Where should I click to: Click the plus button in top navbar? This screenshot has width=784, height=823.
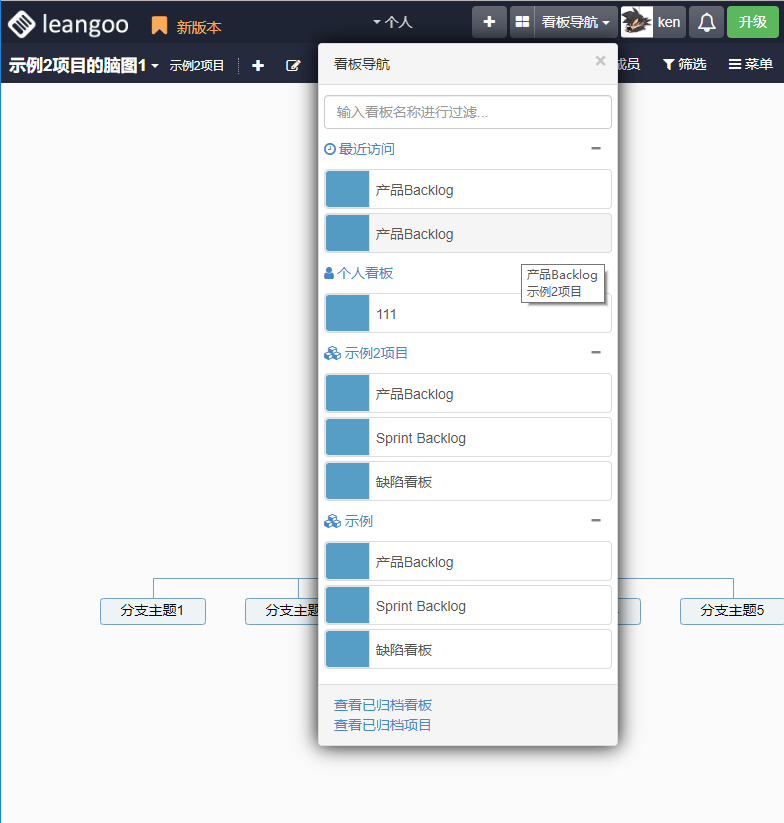tap(489, 22)
